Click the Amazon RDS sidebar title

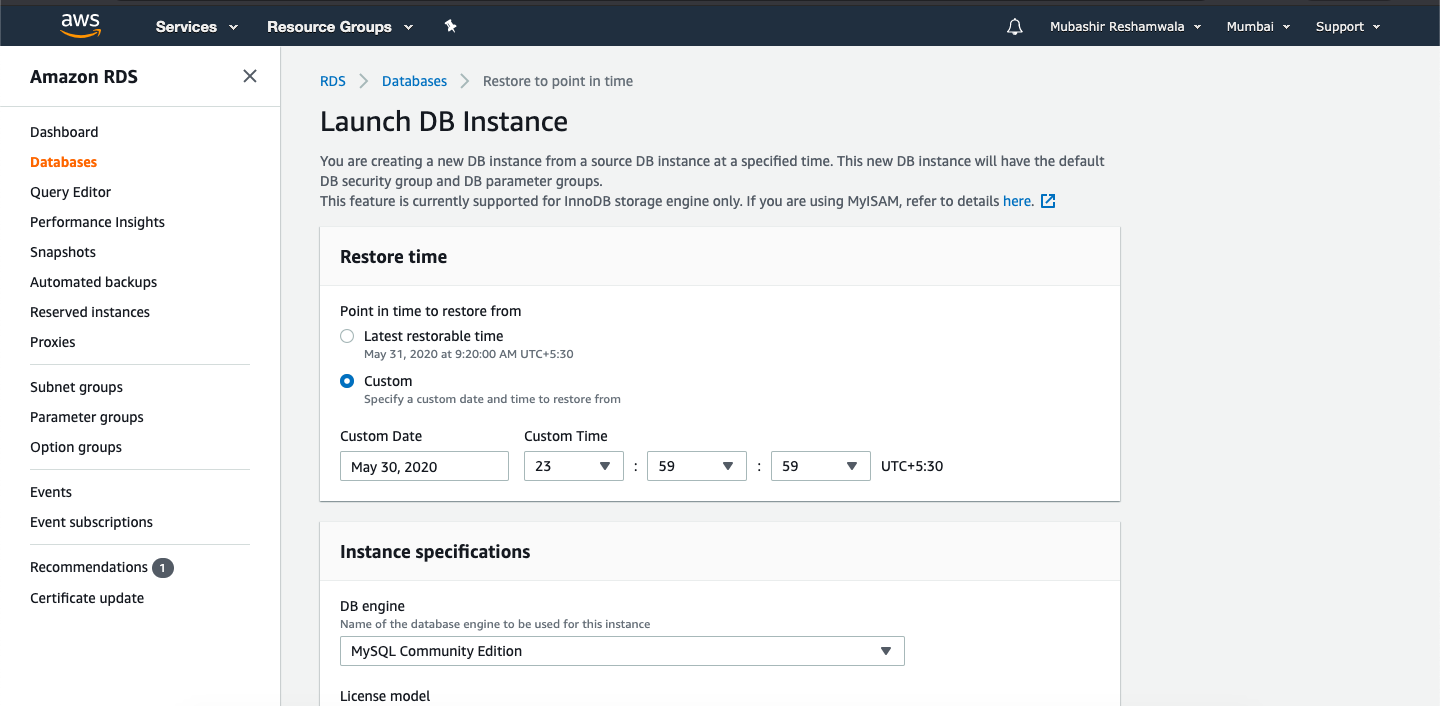pos(84,77)
